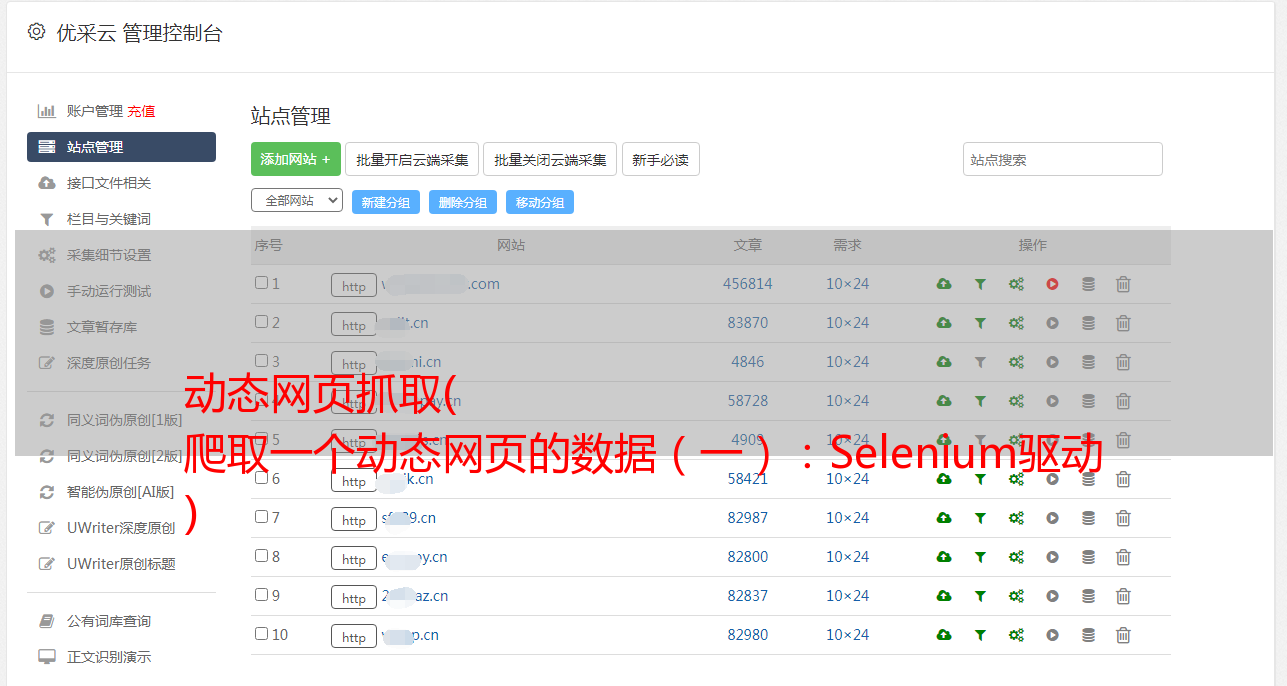Run play icon in the 82800 row
Viewport: 1287px width, 686px height.
1052,557
